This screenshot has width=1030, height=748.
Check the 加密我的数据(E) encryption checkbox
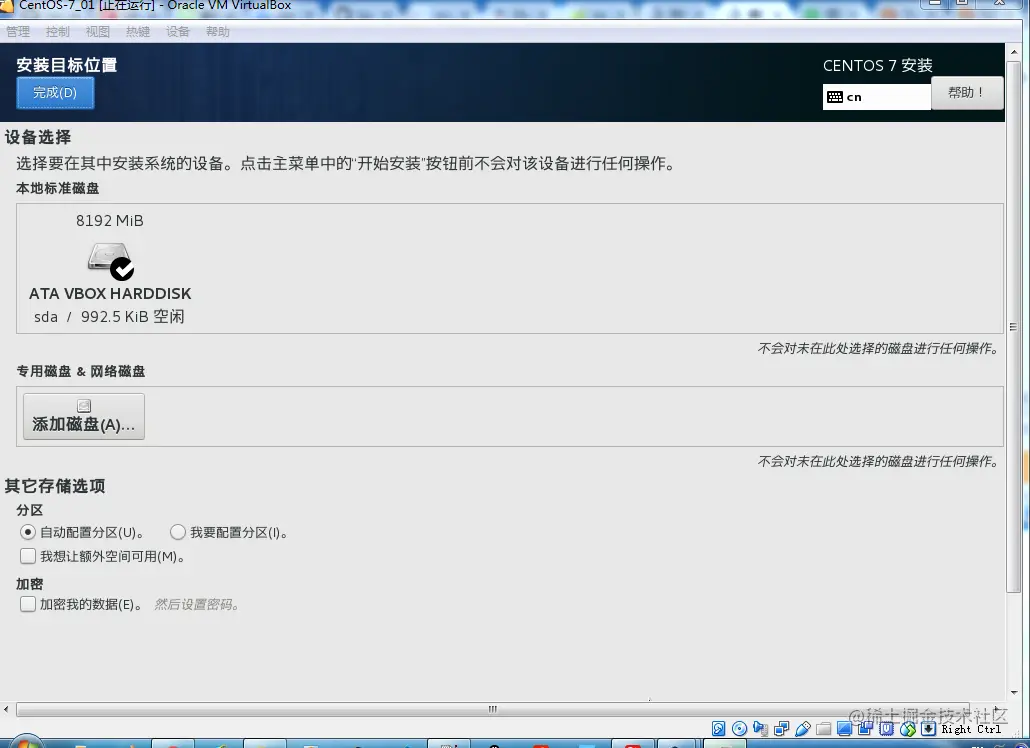[x=28, y=604]
